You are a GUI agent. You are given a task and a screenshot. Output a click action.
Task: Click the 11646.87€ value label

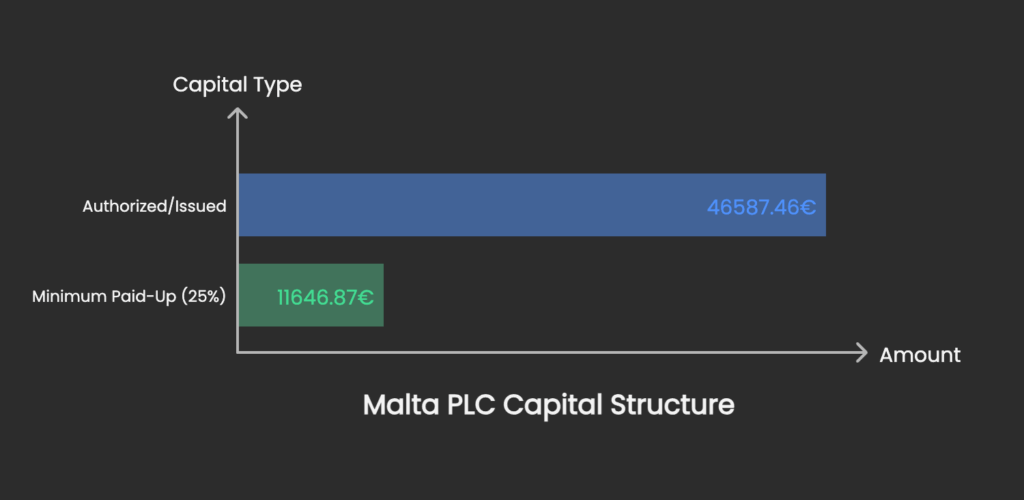325,298
